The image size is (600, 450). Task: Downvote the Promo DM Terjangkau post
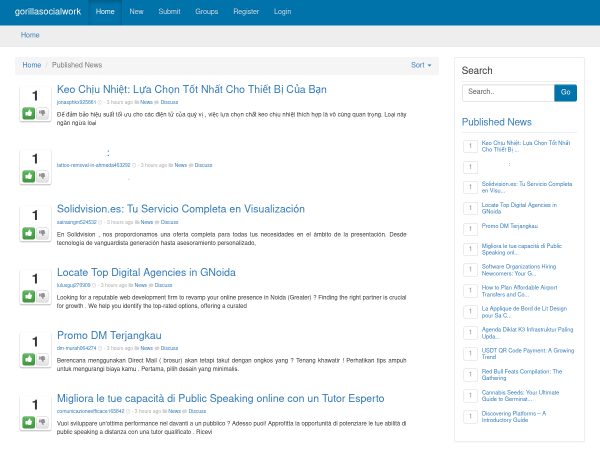42,359
